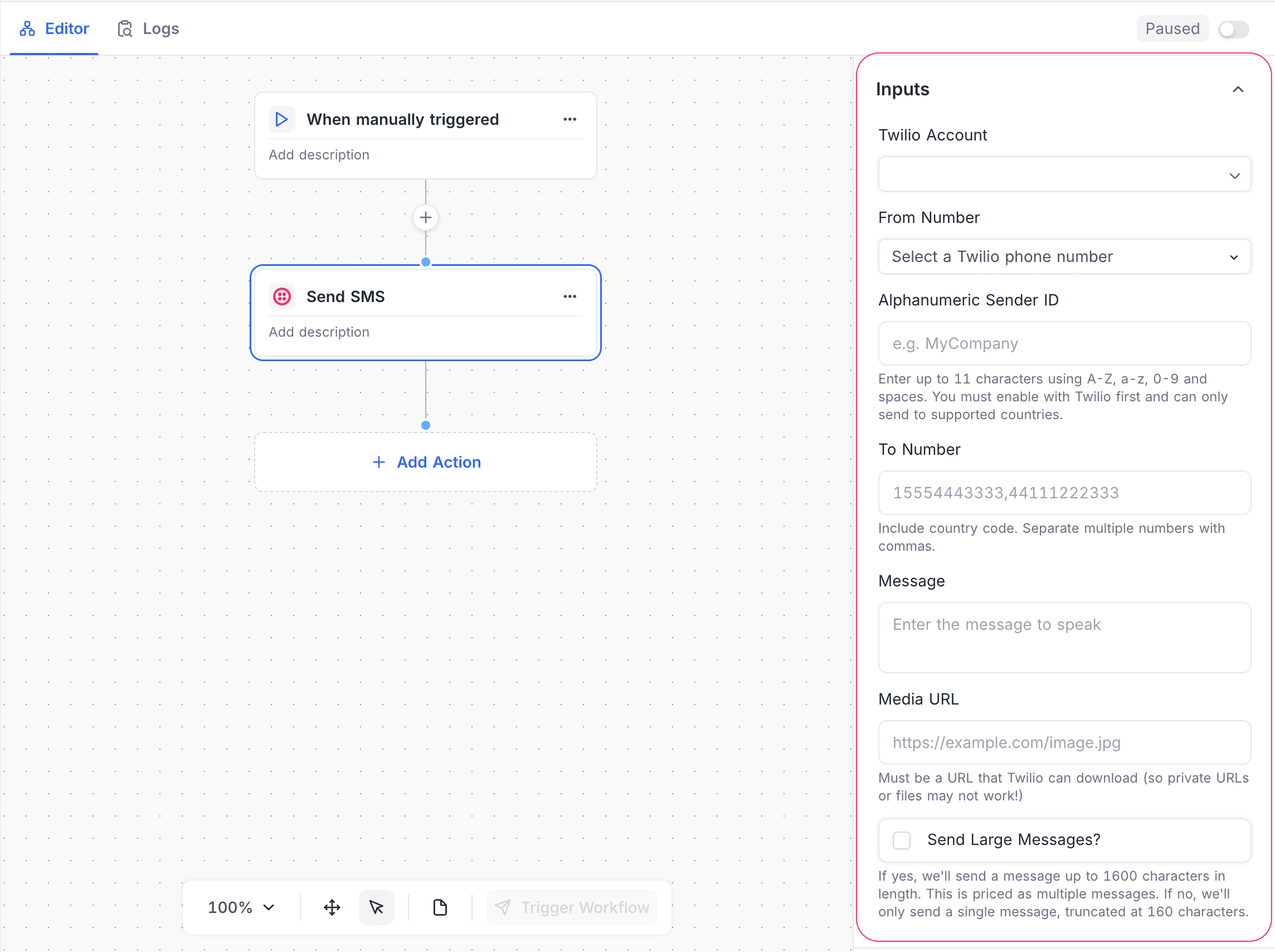Click the Alphanumeric Sender ID input field
Screen dimensions: 1275x952
1064,343
